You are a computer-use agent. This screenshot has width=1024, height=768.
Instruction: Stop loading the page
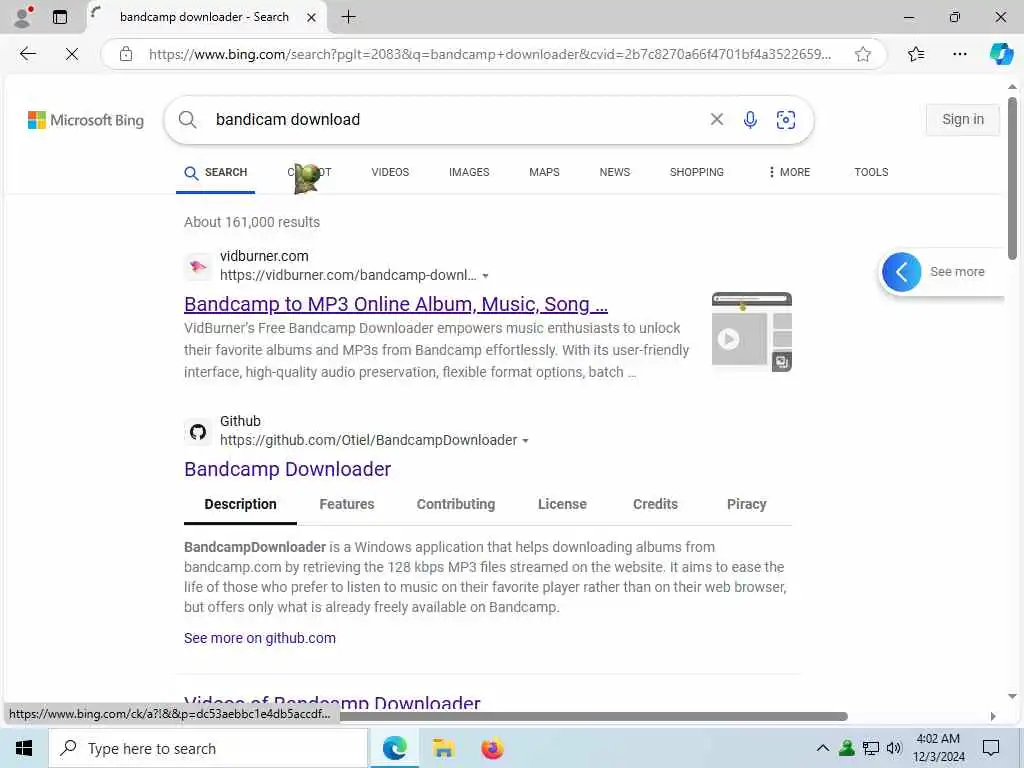point(72,54)
